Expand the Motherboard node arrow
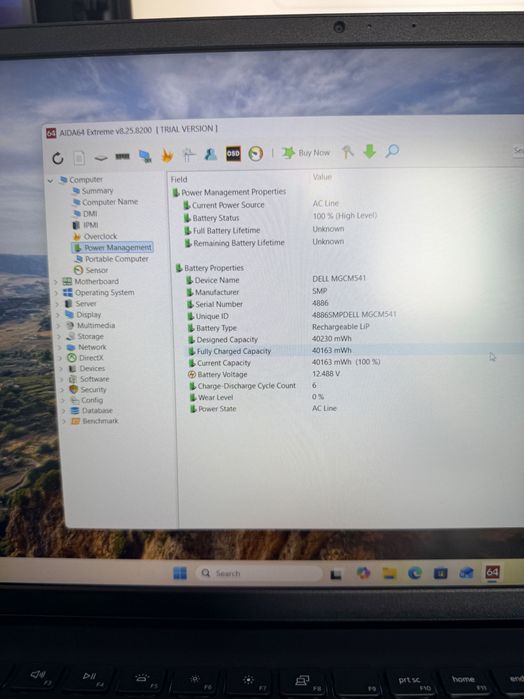Image resolution: width=524 pixels, height=699 pixels. [x=56, y=282]
